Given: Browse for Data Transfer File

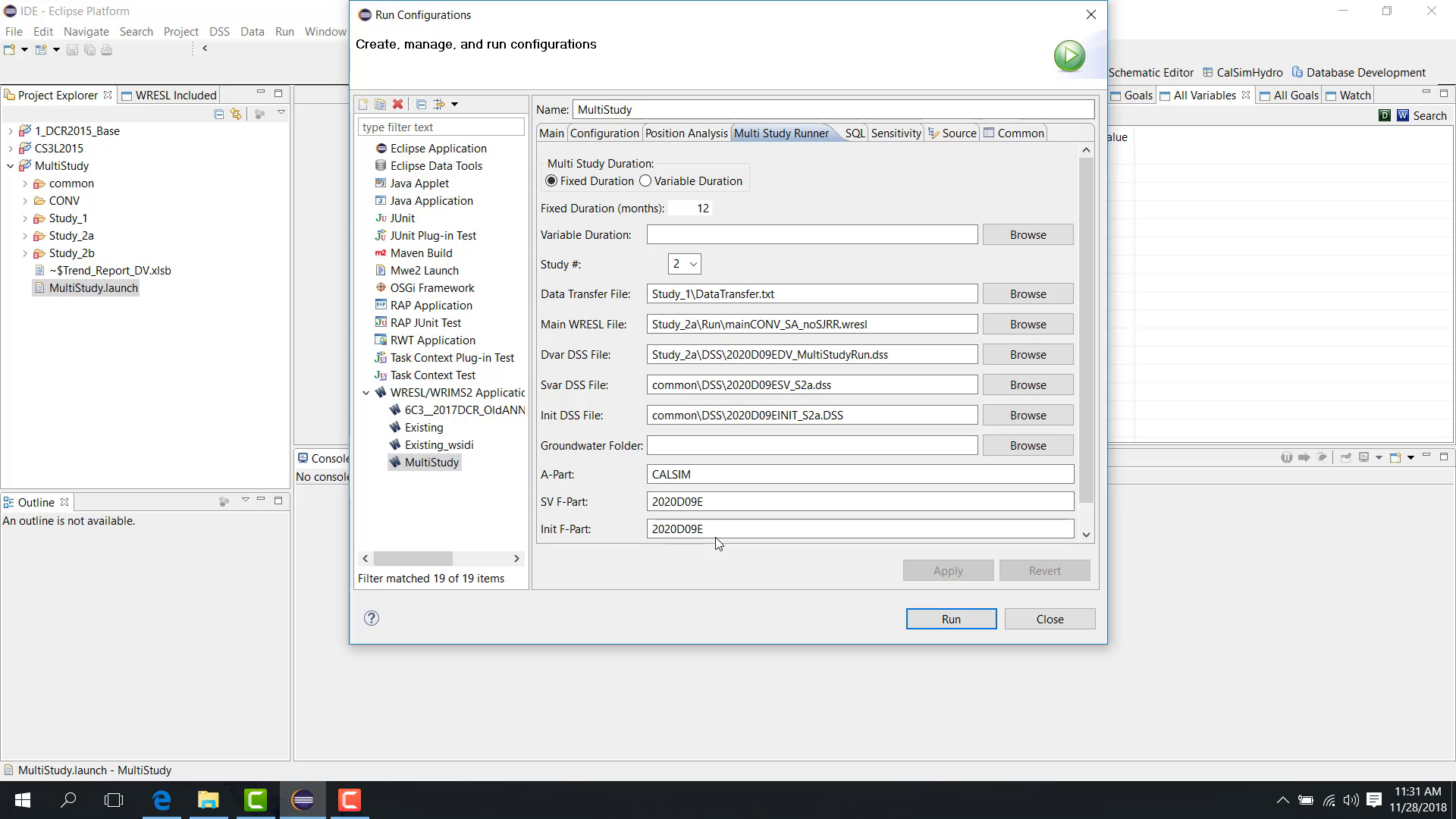Looking at the screenshot, I should (1028, 293).
